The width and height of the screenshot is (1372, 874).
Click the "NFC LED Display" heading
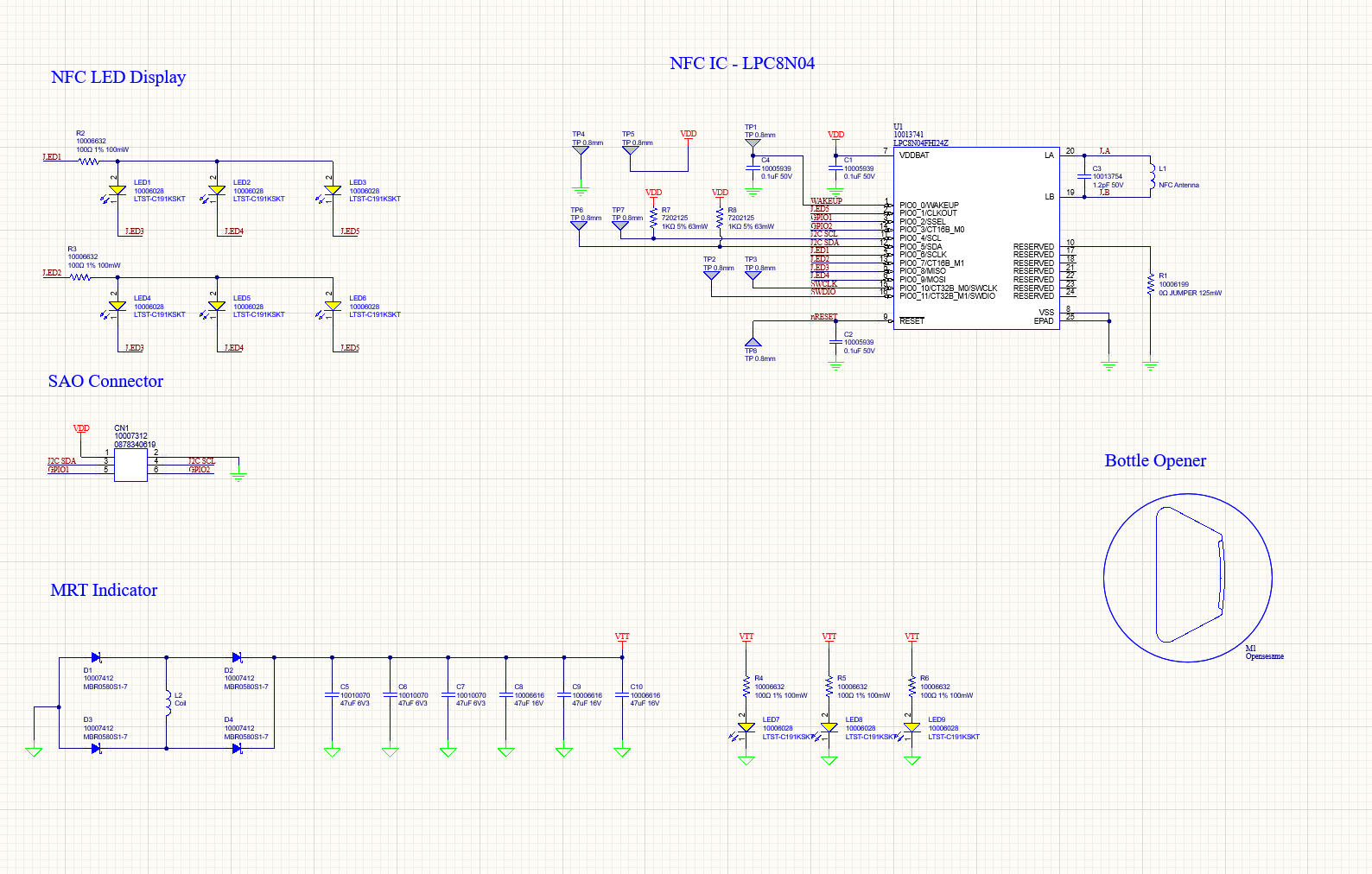[x=118, y=77]
